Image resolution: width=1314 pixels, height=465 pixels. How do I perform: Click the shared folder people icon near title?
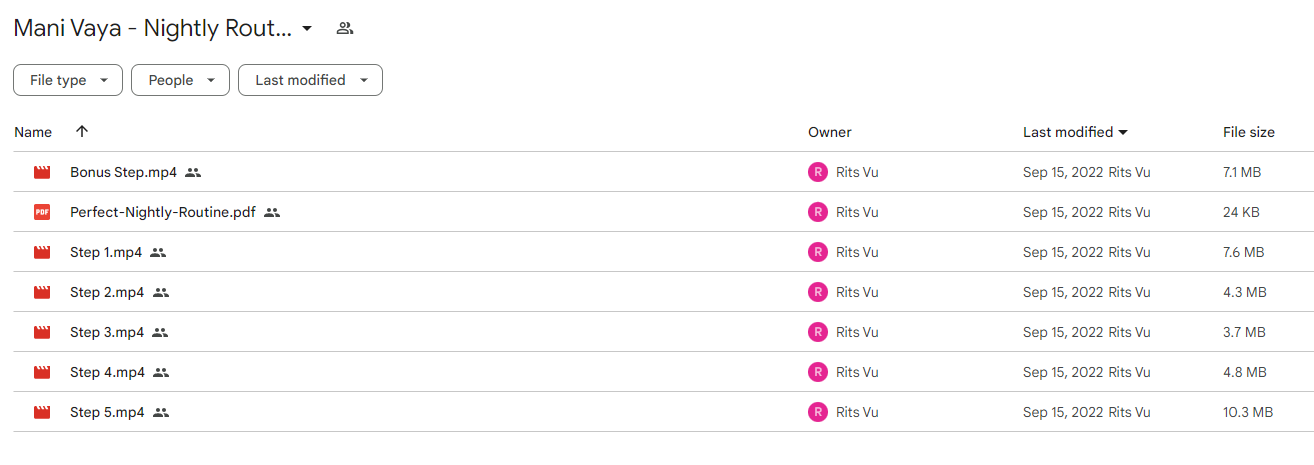(345, 28)
